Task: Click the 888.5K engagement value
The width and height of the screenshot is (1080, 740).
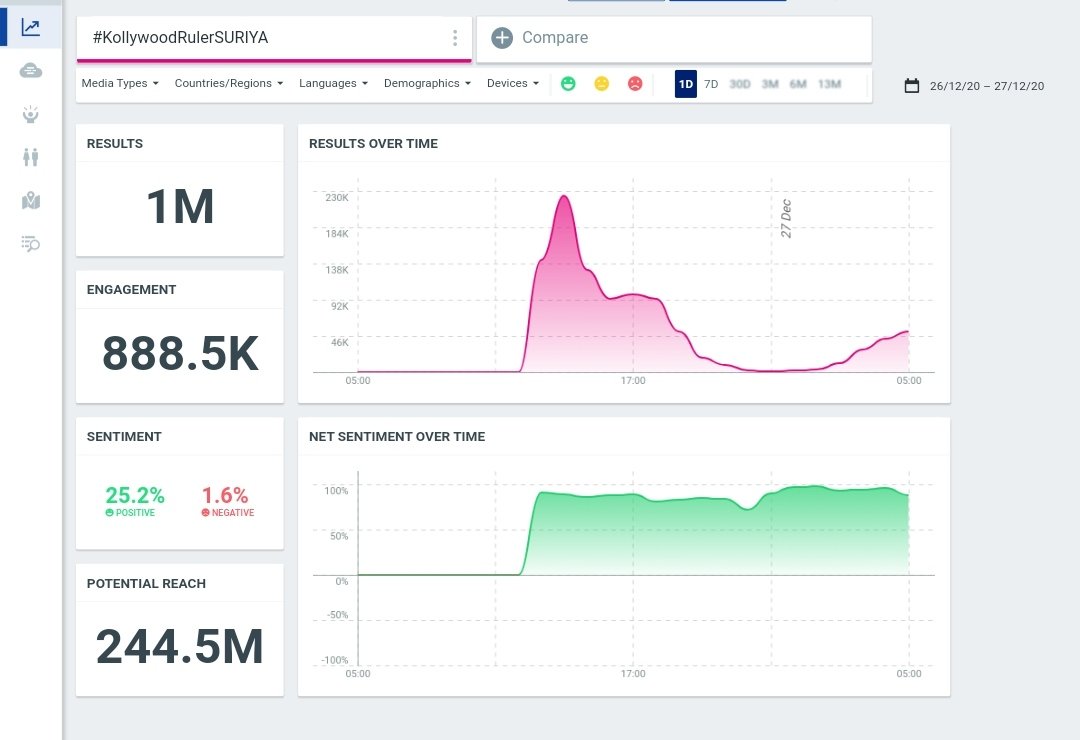Action: pos(180,353)
